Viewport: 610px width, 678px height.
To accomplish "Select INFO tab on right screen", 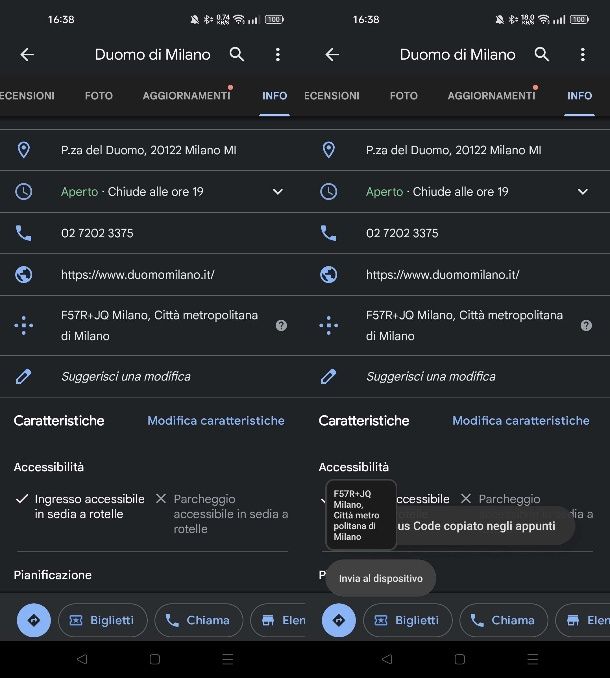I will pos(580,96).
